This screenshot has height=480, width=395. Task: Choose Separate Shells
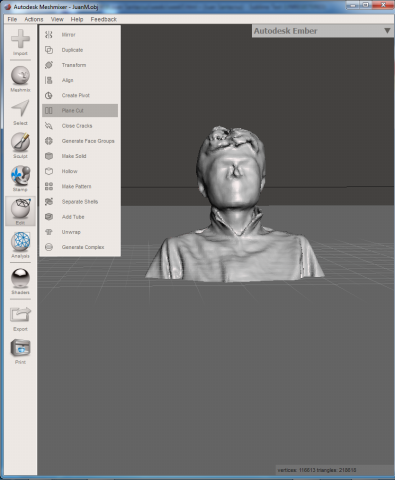click(x=80, y=202)
